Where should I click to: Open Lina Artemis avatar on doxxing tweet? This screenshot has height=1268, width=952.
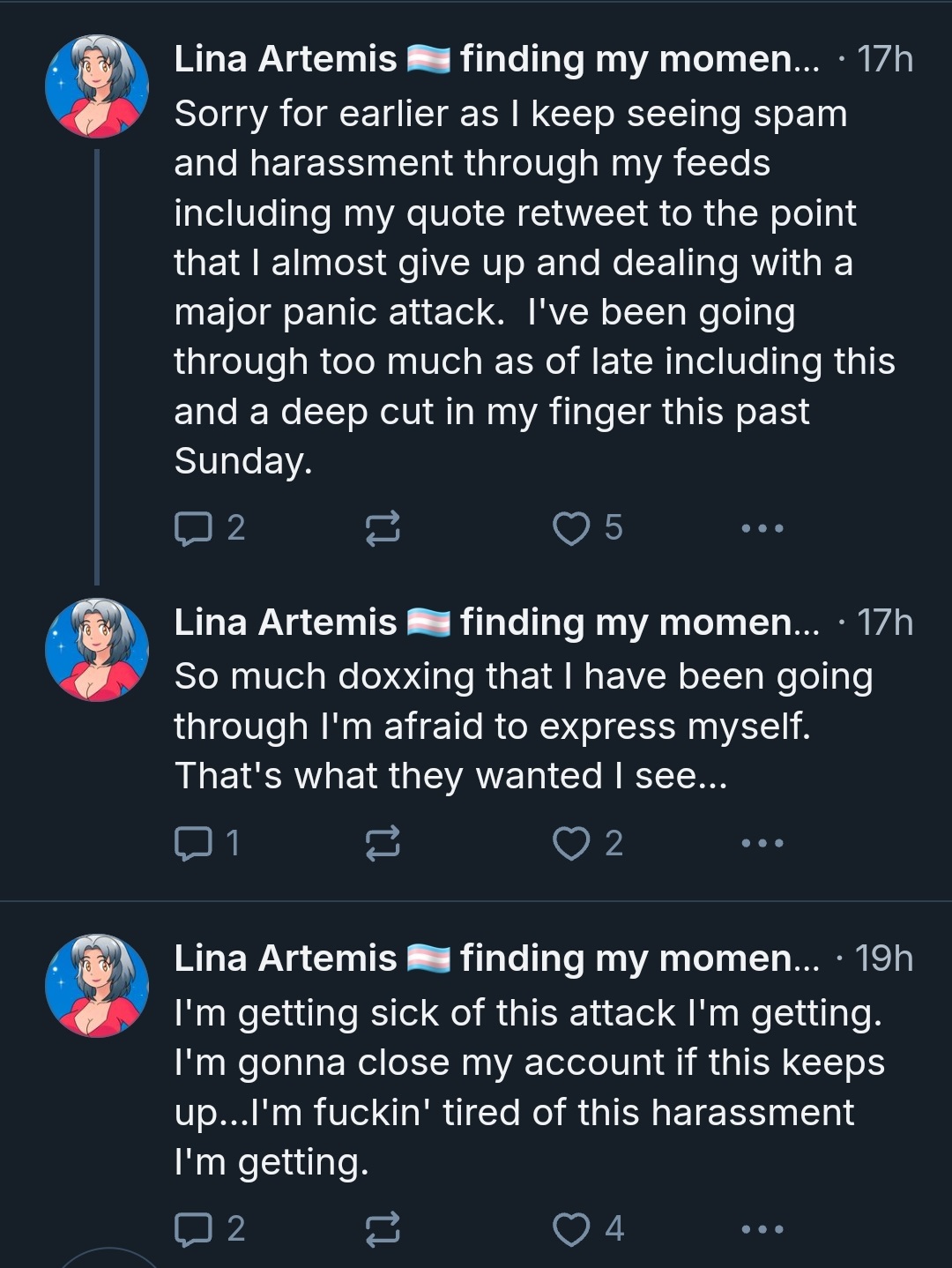click(97, 650)
